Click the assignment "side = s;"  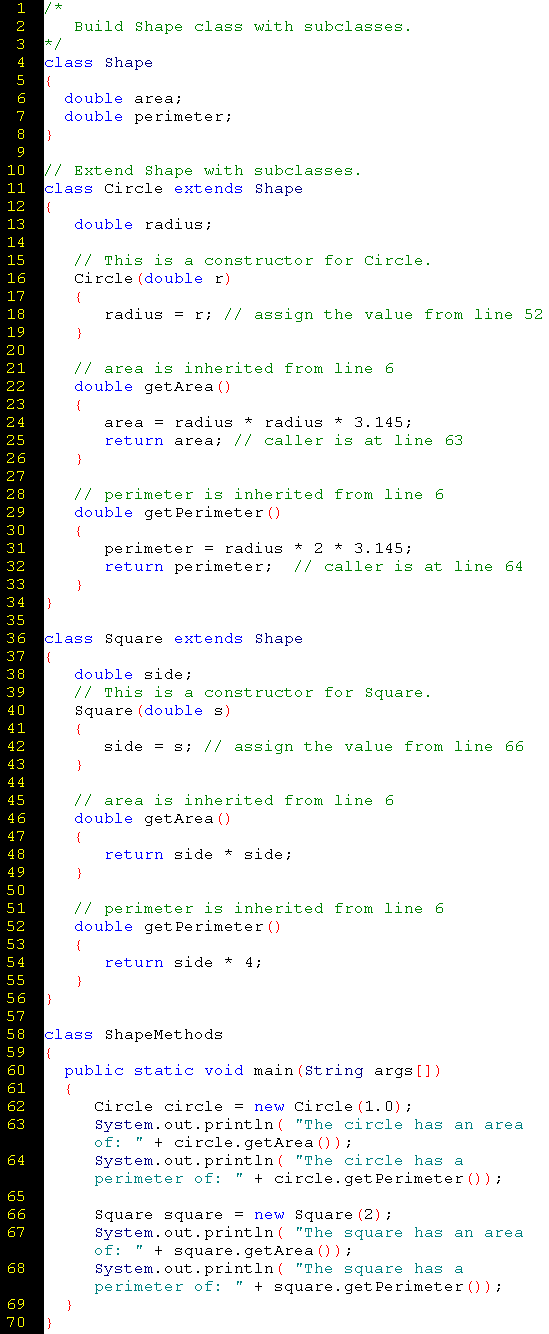coord(149,746)
